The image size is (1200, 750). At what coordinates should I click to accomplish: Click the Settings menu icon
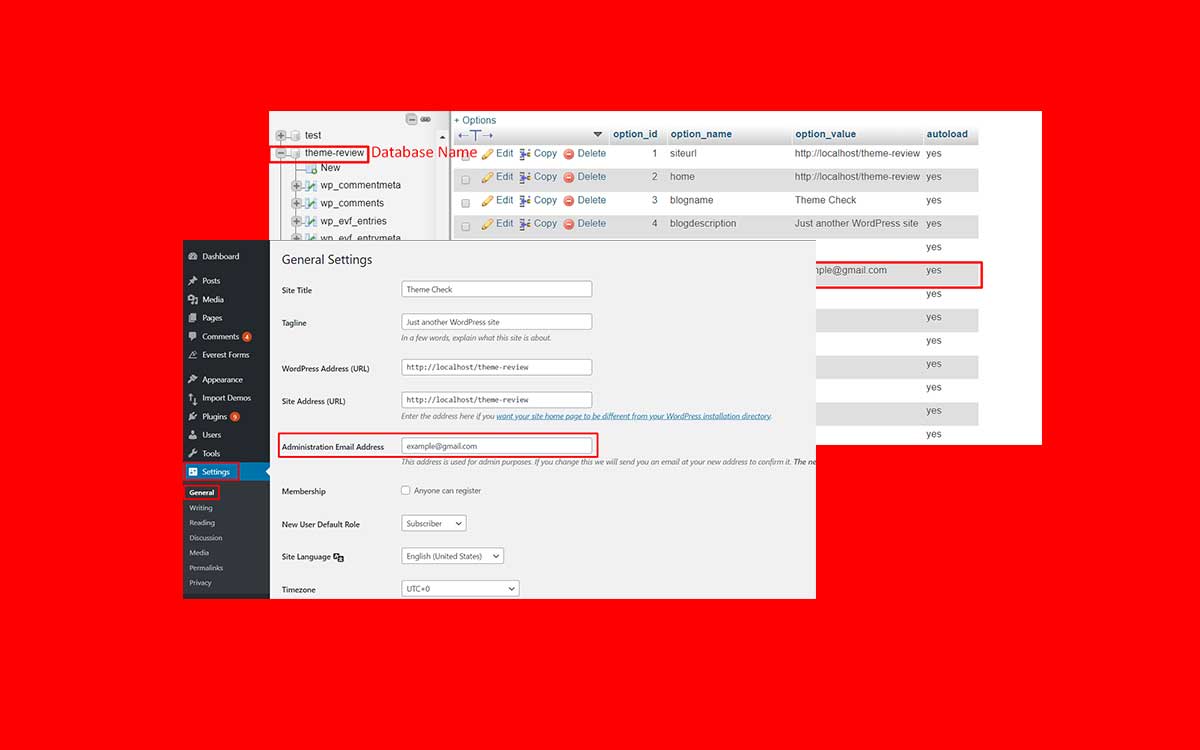click(x=192, y=472)
